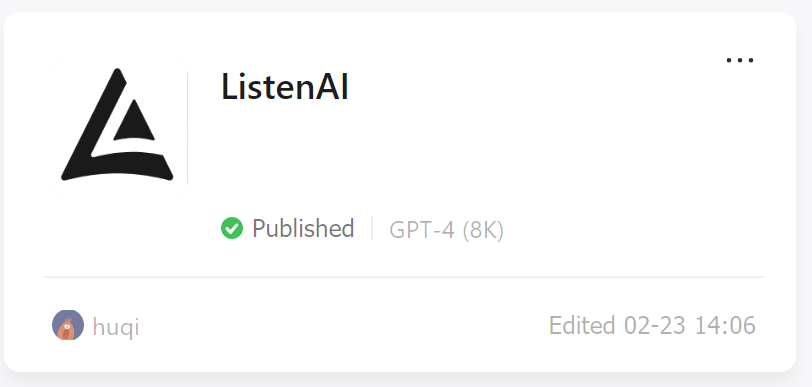The width and height of the screenshot is (812, 387).
Task: Open the three-dot more options menu
Action: [x=740, y=61]
